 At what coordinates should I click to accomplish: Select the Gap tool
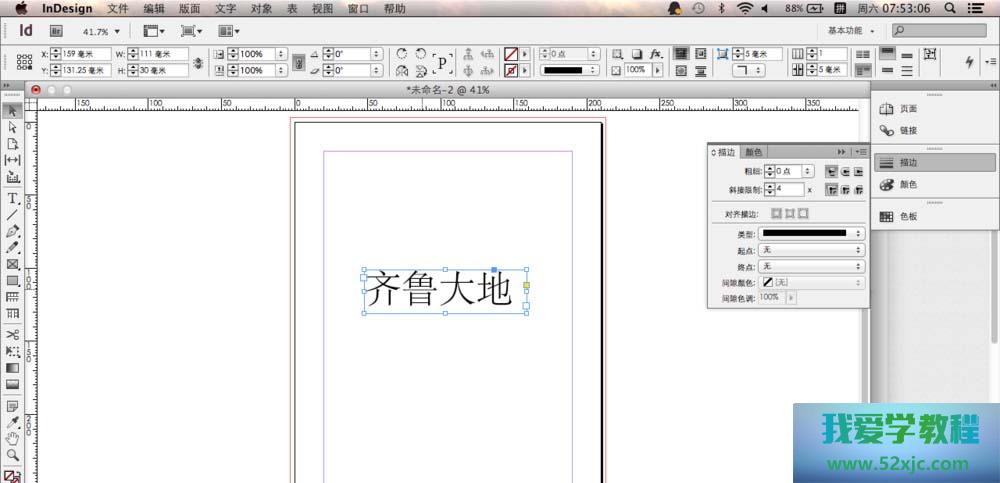pyautogui.click(x=13, y=160)
